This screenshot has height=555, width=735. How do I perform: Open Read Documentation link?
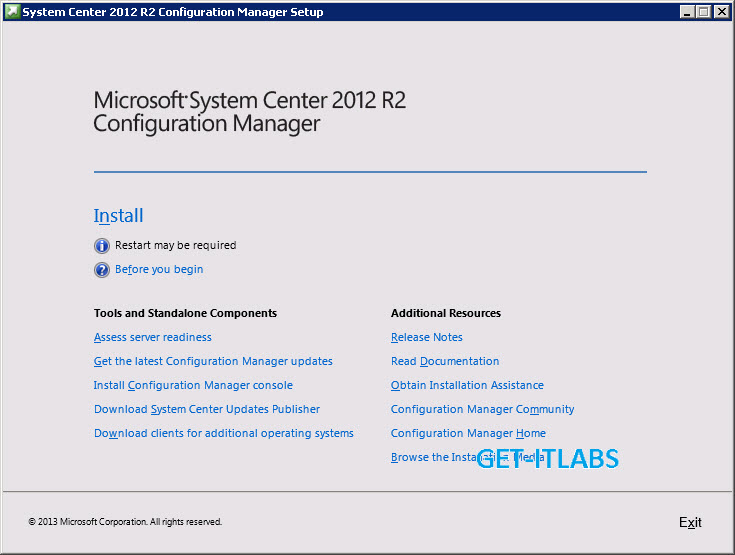(445, 361)
